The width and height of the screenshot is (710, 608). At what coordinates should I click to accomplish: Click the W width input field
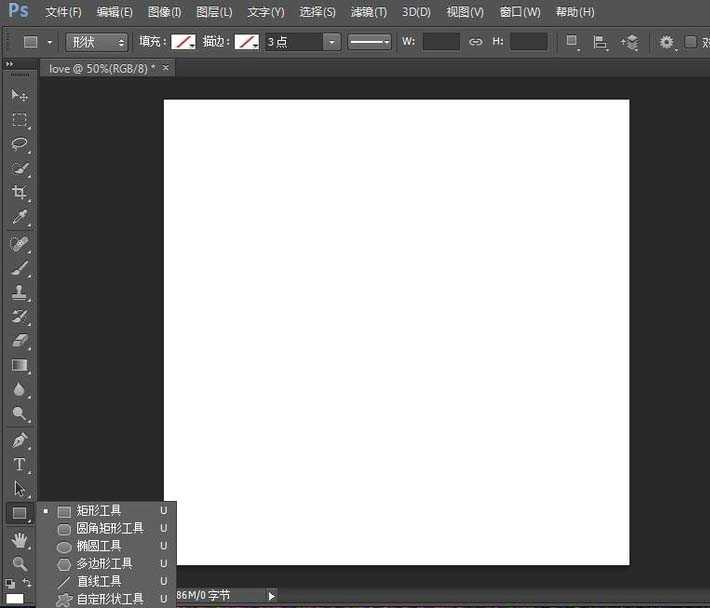pyautogui.click(x=441, y=42)
